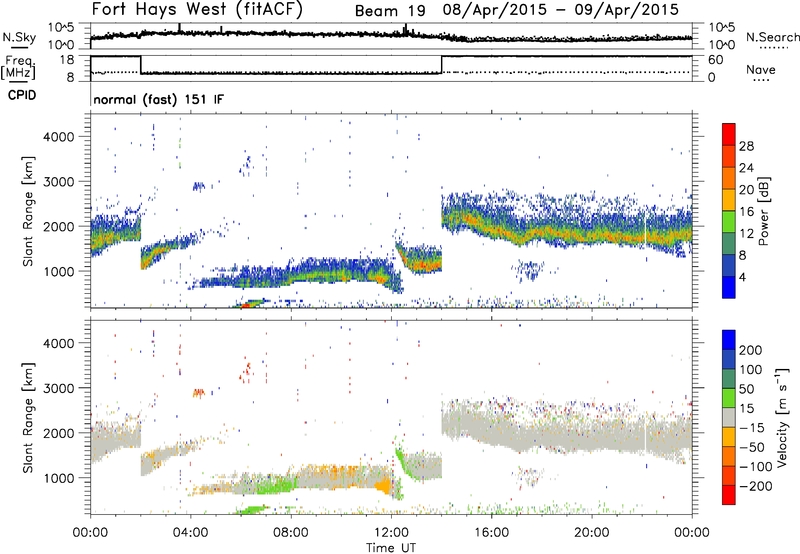
Task: Click the frequency step-up at 14:00 in the Freq. panel
Action: (442, 65)
